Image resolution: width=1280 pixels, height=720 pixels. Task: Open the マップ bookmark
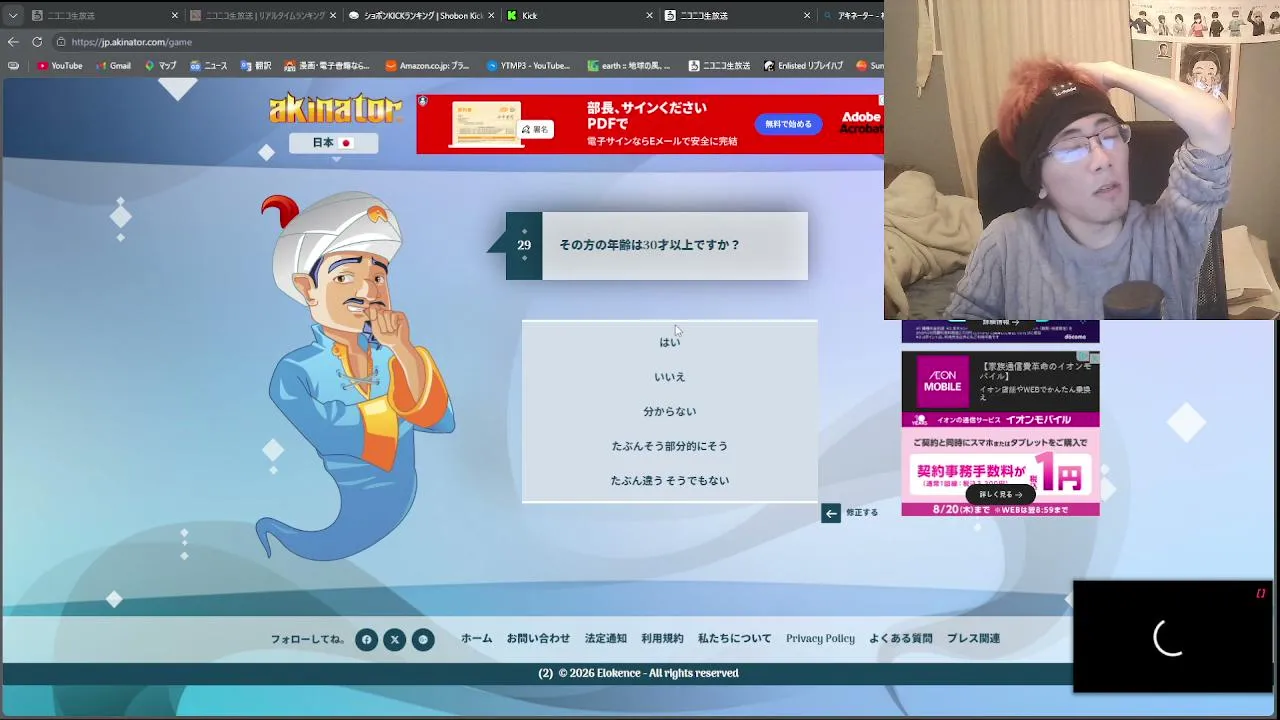click(160, 66)
